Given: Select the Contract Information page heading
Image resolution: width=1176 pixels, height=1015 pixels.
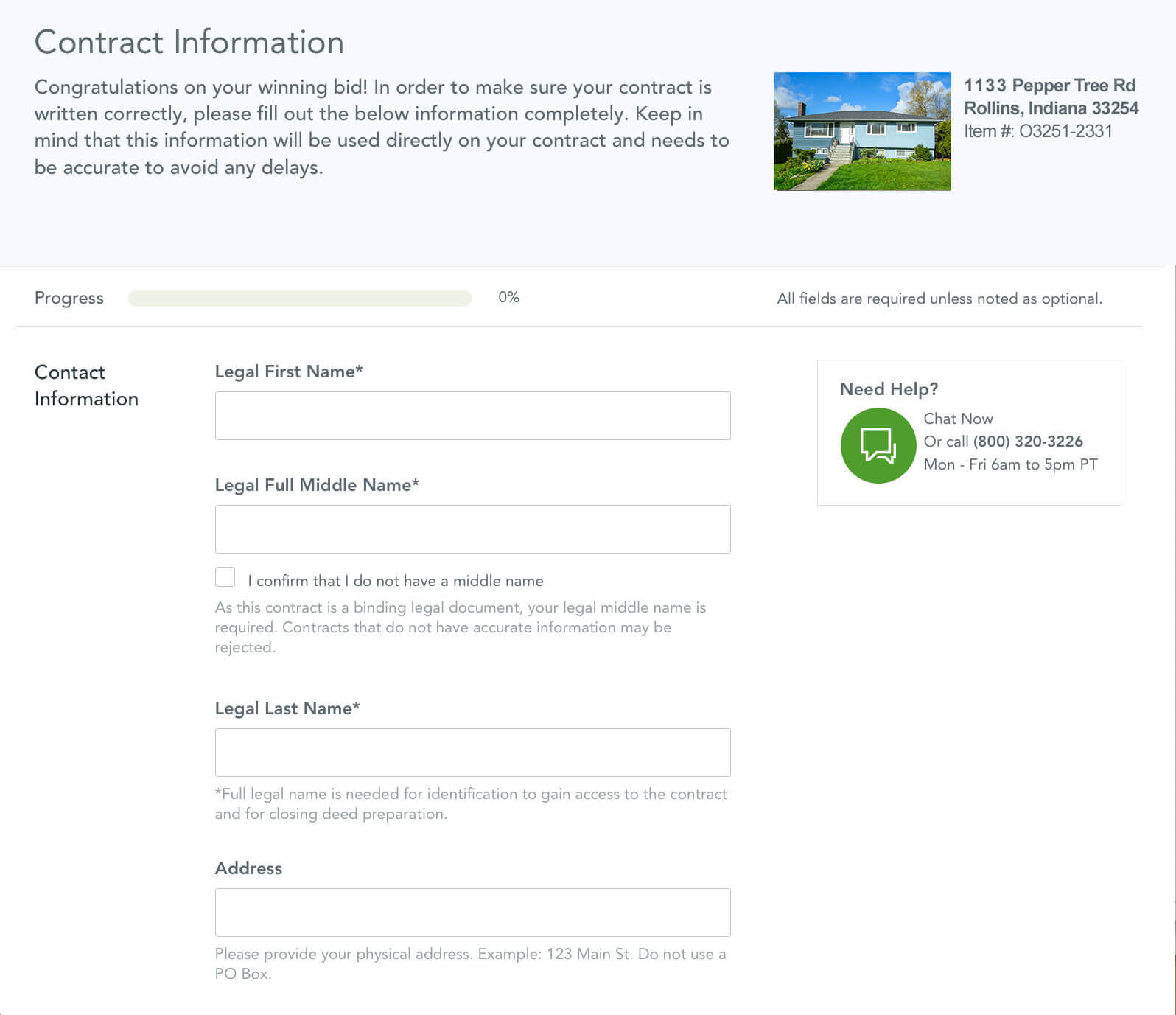Looking at the screenshot, I should pos(189,42).
